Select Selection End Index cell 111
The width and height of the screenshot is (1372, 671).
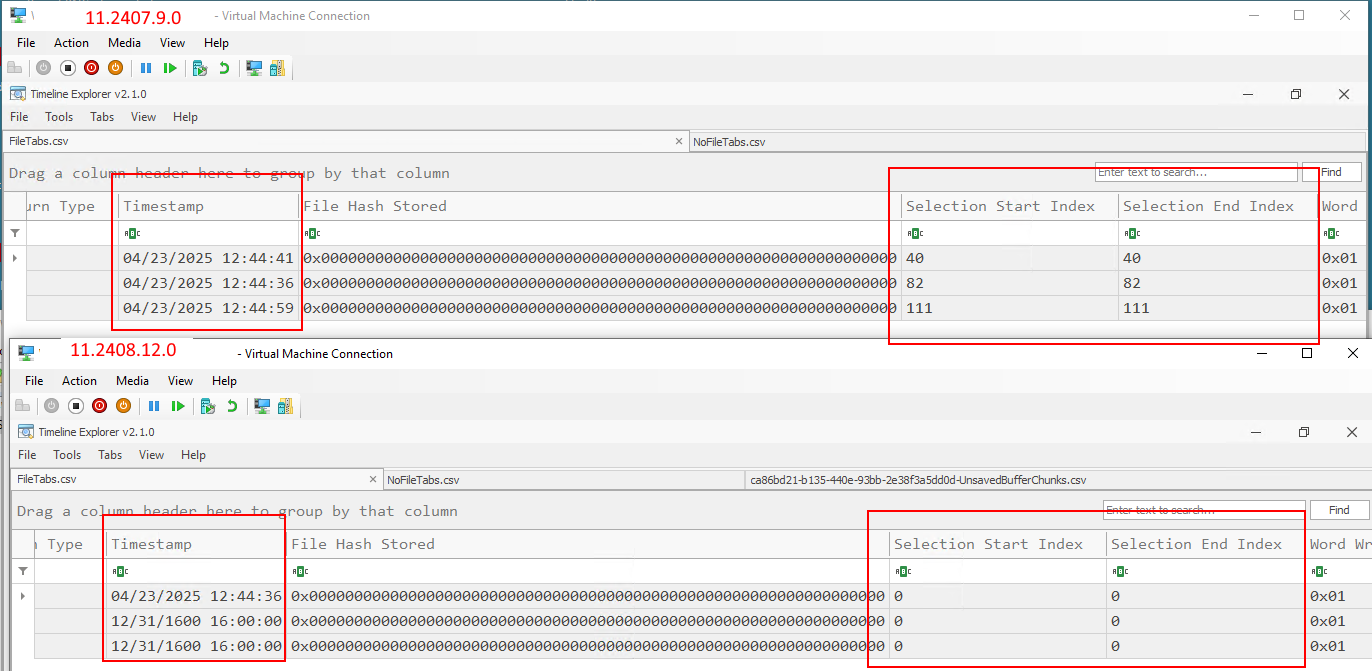coord(1218,308)
